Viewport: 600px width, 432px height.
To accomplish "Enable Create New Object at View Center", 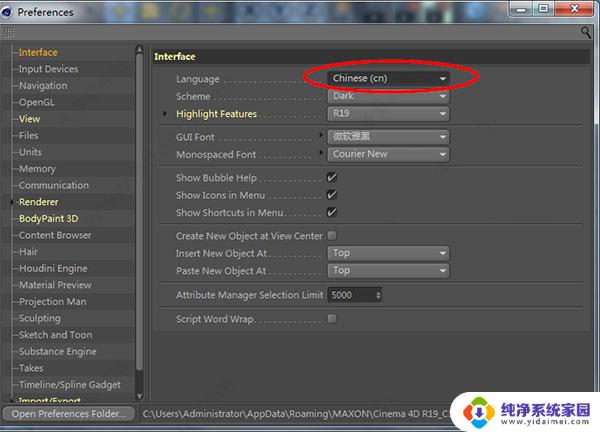I will pyautogui.click(x=332, y=236).
